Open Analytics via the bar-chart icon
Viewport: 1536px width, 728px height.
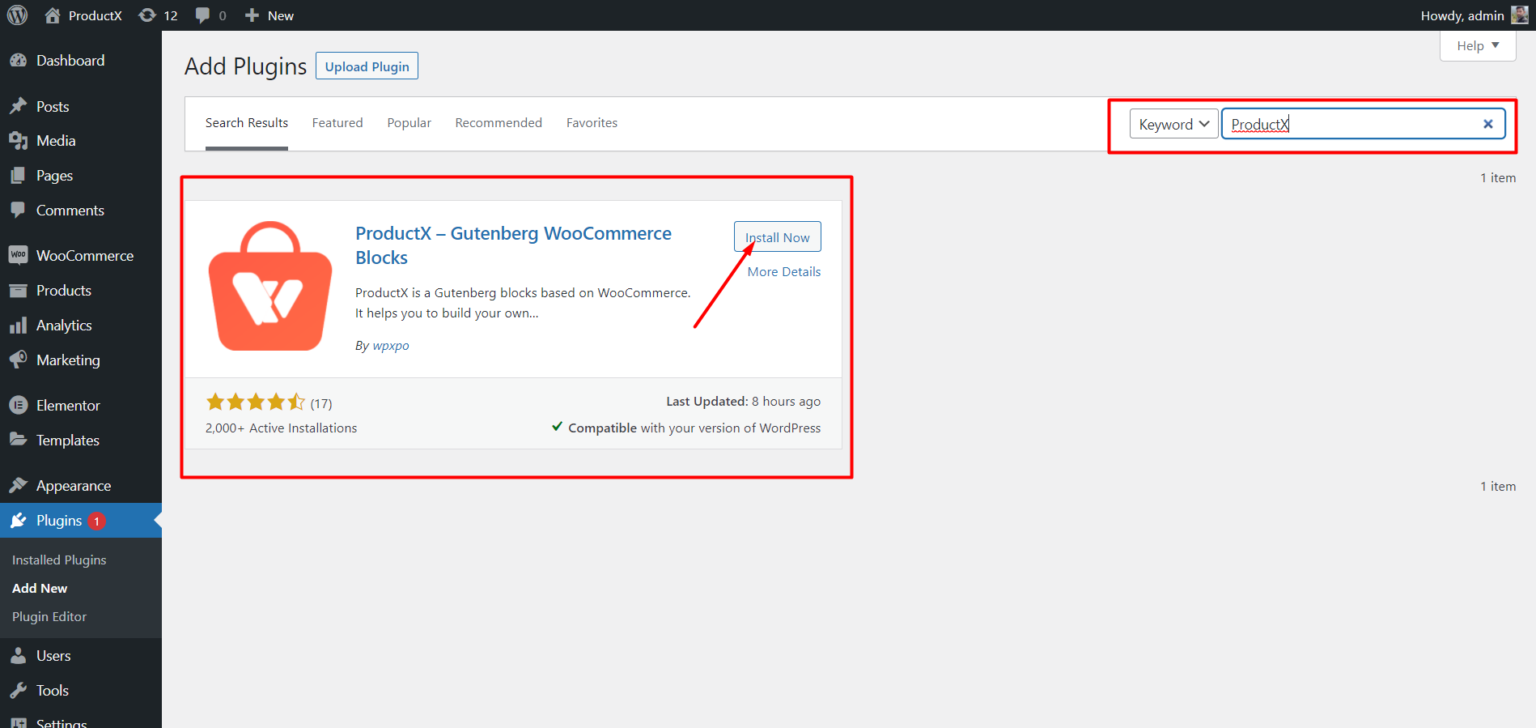20,325
